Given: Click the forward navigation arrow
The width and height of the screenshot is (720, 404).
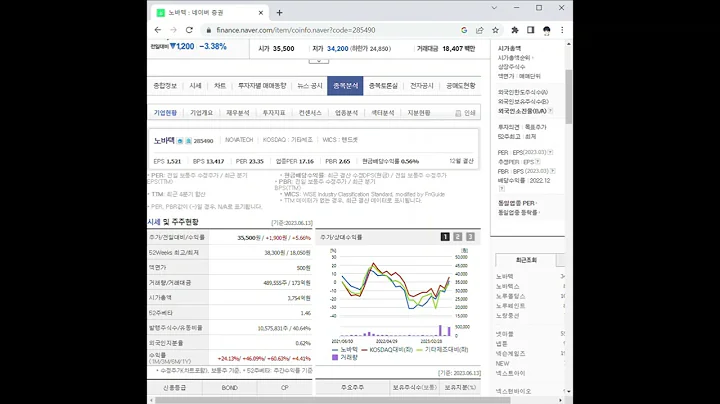Looking at the screenshot, I should point(174,30).
